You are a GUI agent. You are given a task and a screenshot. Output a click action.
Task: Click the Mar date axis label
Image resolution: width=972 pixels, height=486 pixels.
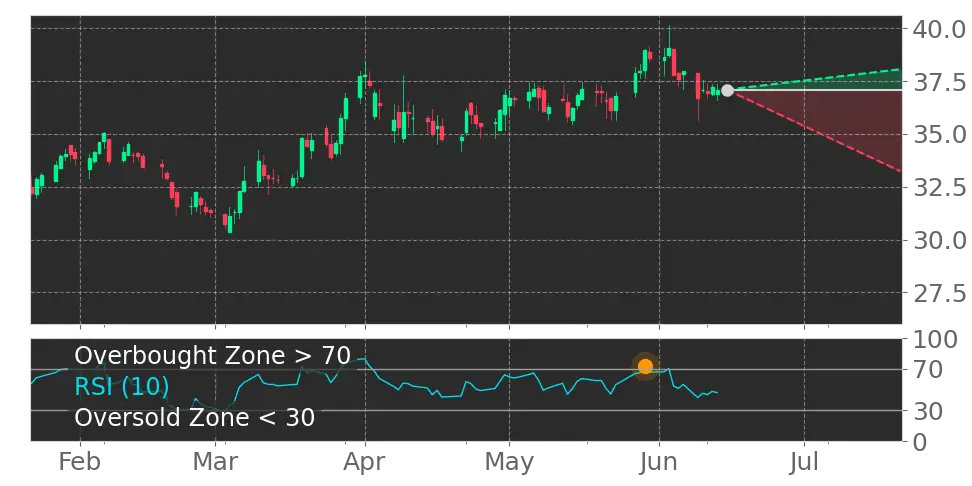(x=215, y=462)
